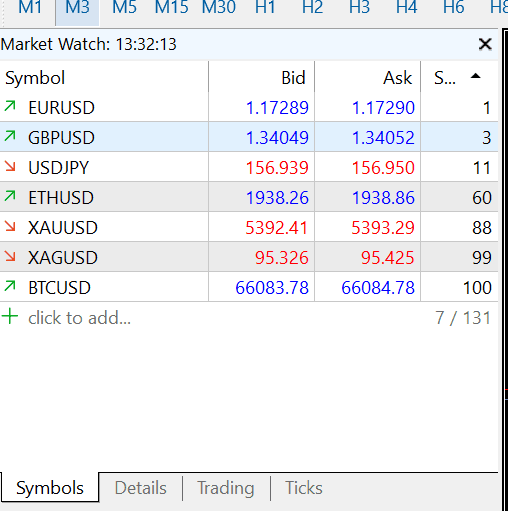This screenshot has width=508, height=511.
Task: Open the Ticks tab
Action: pyautogui.click(x=304, y=488)
